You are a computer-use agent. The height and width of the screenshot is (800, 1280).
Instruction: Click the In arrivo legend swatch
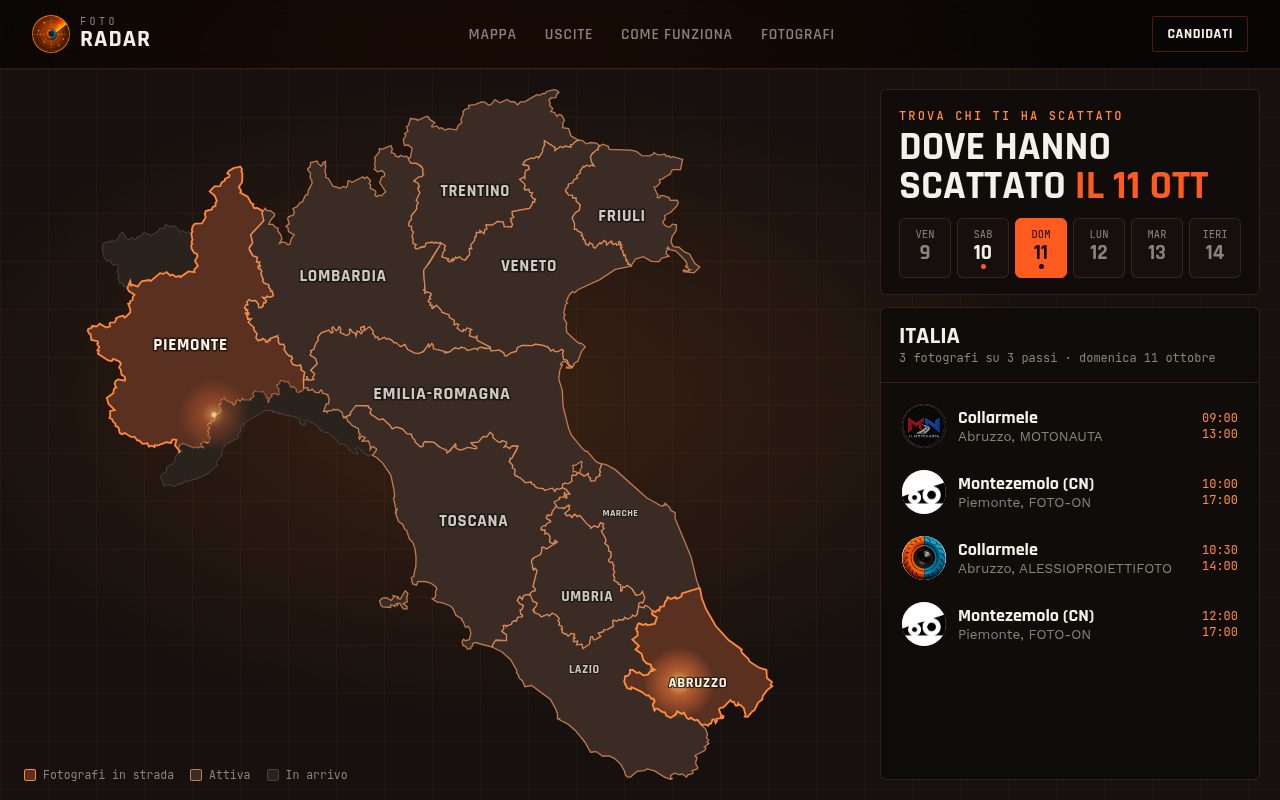[x=273, y=775]
